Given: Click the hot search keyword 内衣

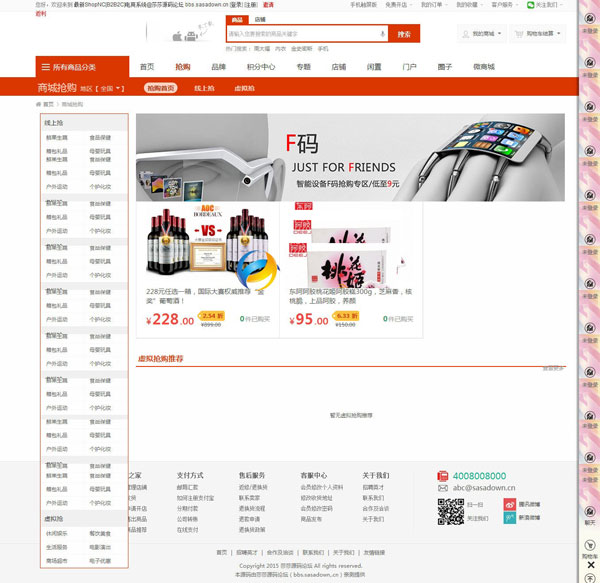Looking at the screenshot, I should click(280, 49).
